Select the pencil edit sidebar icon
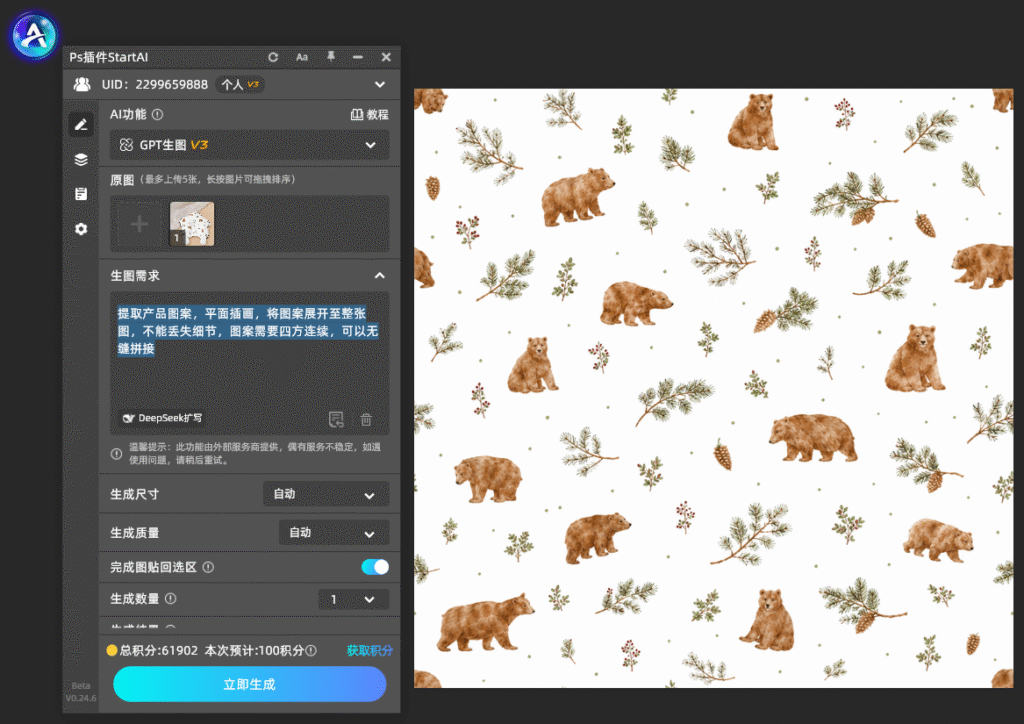This screenshot has width=1024, height=724. (x=81, y=125)
